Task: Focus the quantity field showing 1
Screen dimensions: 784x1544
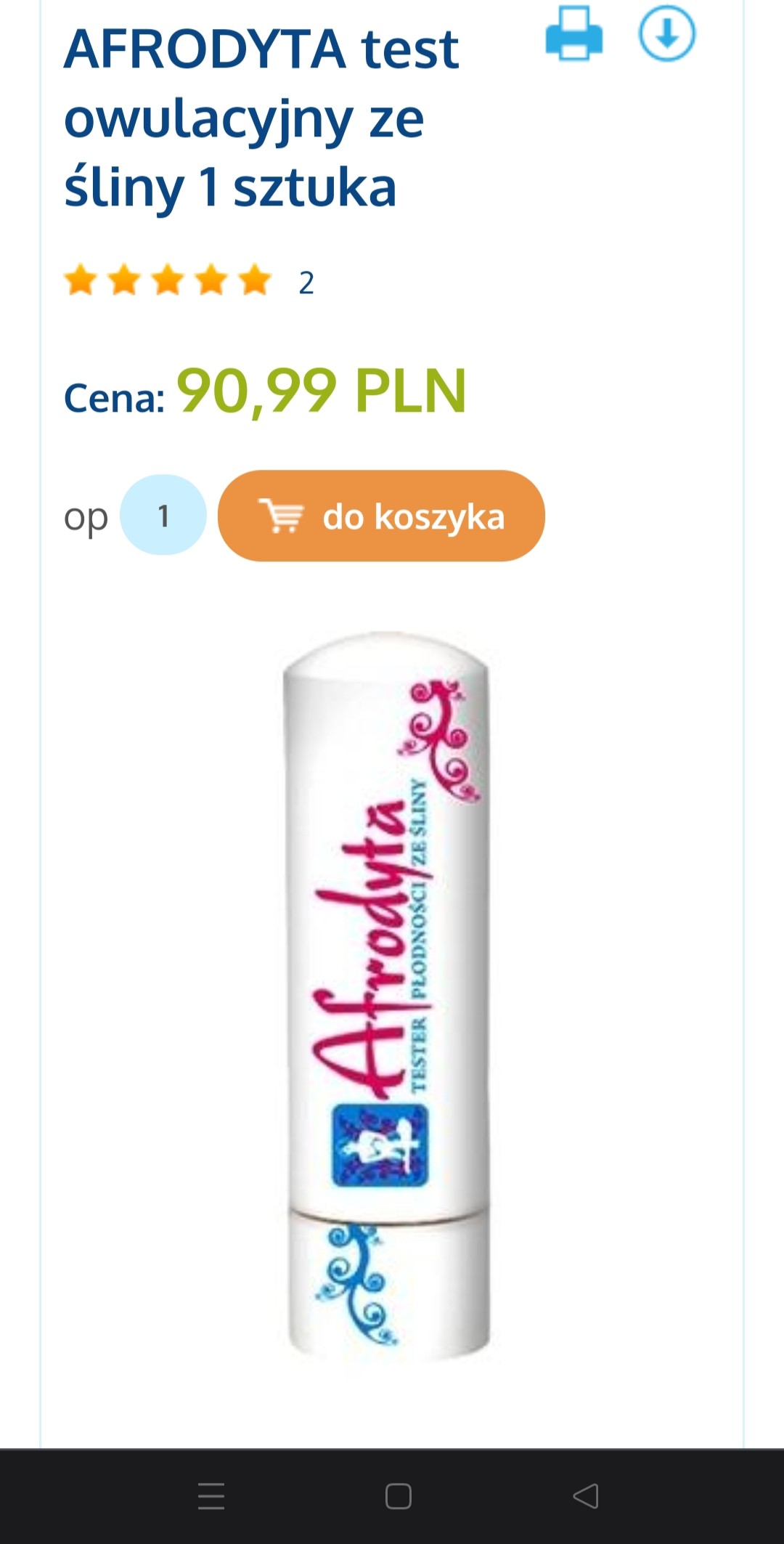Action: coord(163,516)
